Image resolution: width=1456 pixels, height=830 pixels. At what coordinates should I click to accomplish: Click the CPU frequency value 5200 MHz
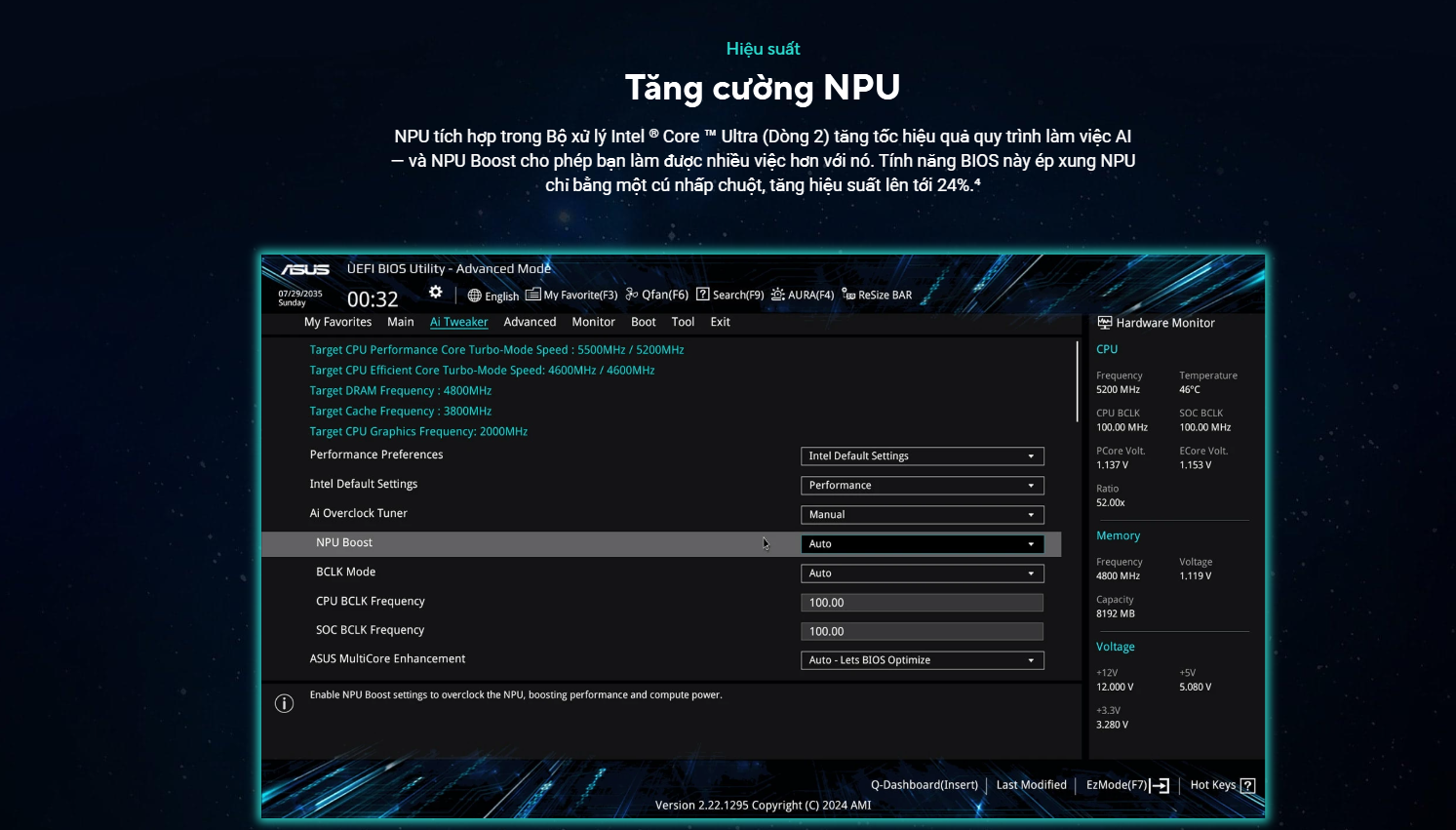(x=1118, y=389)
